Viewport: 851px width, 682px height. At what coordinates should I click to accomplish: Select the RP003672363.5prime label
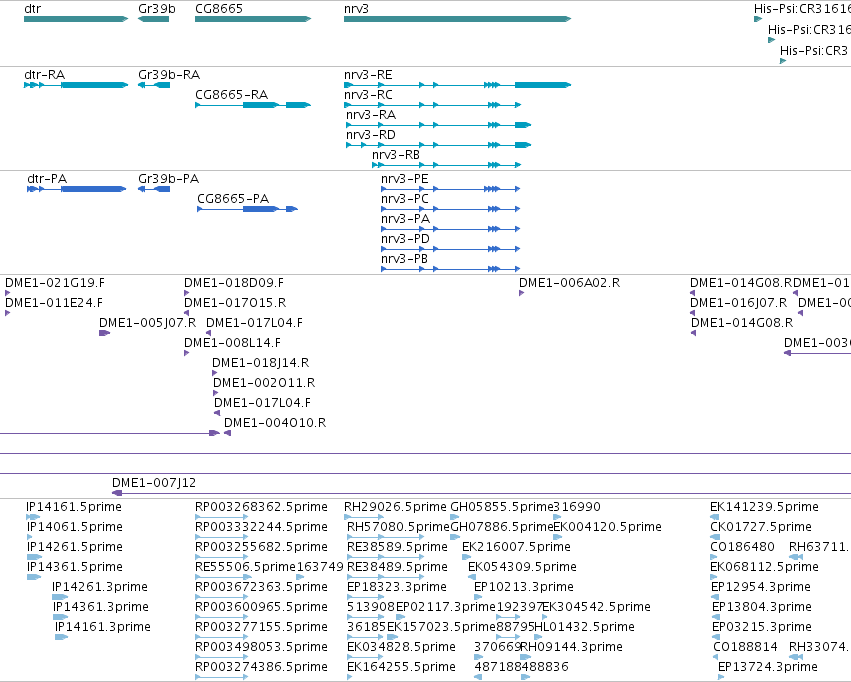pos(262,588)
